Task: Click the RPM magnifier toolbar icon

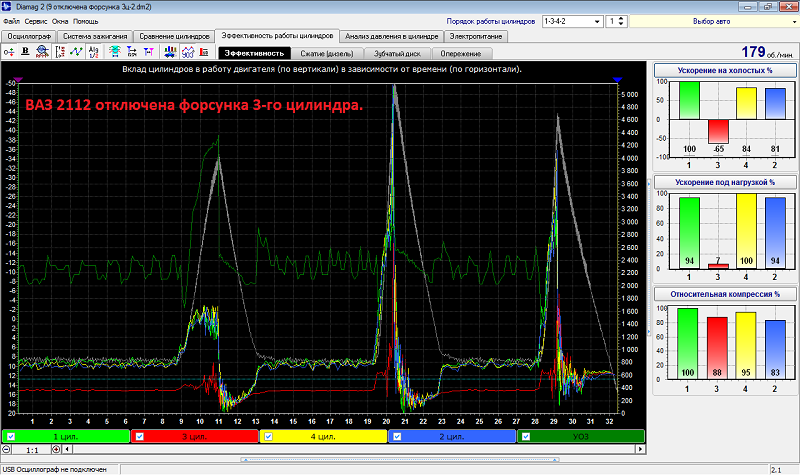Action: (42, 52)
